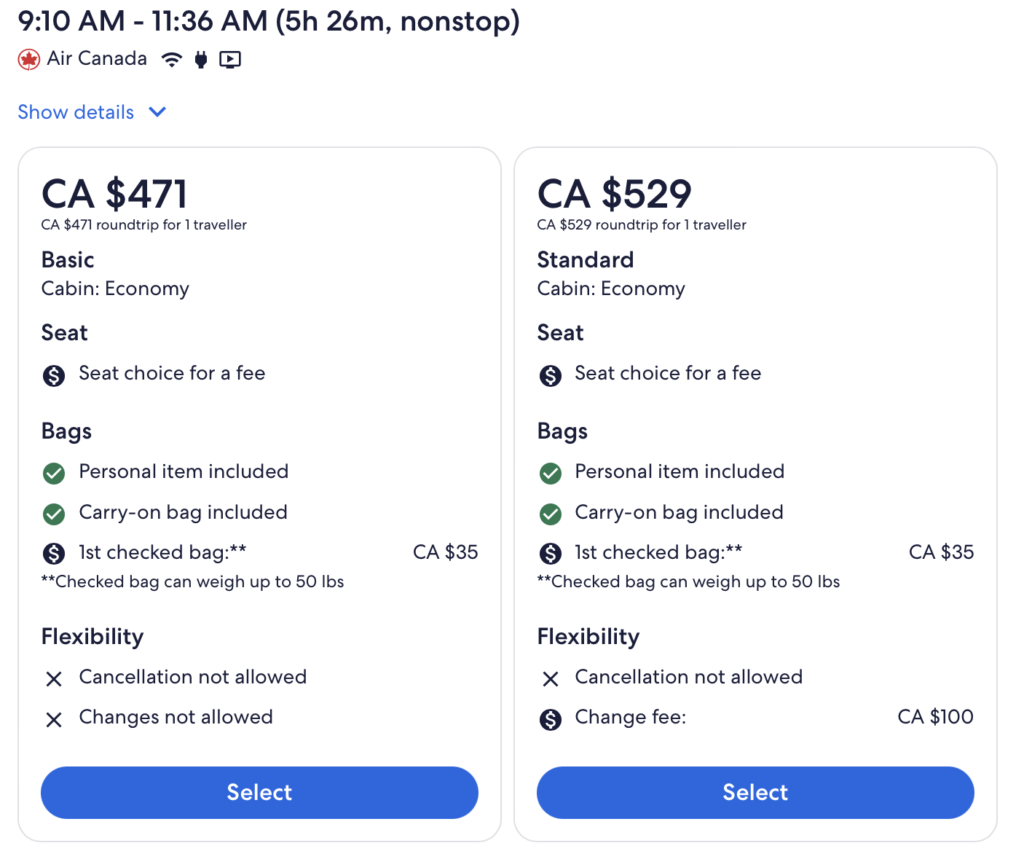Viewport: 1024px width, 851px height.
Task: Click the in-flight entertainment screen icon
Action: tap(230, 59)
